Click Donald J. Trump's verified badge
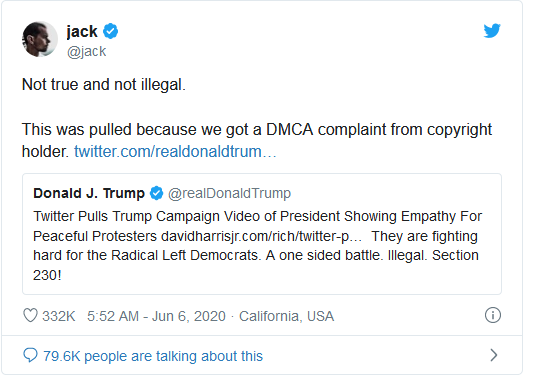 (x=156, y=193)
